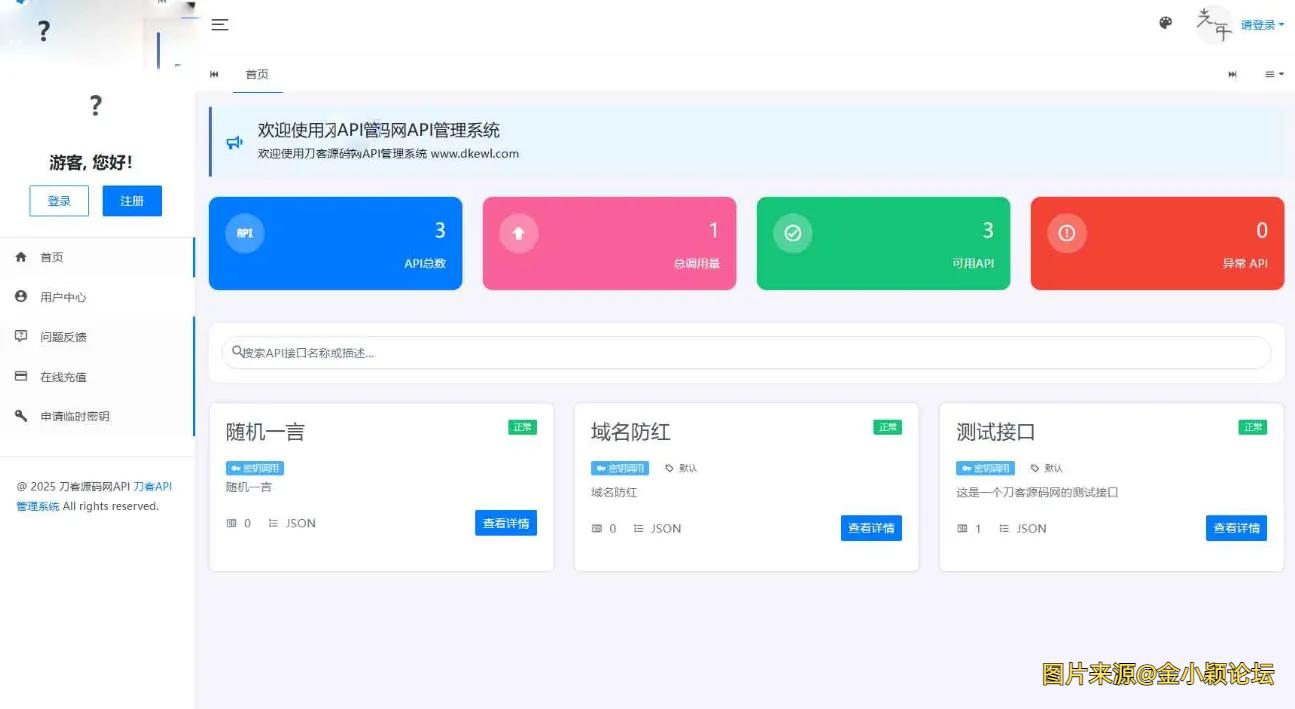Open the tab options list dropdown
Screen dimensions: 1295x709
pyautogui.click(x=1273, y=74)
